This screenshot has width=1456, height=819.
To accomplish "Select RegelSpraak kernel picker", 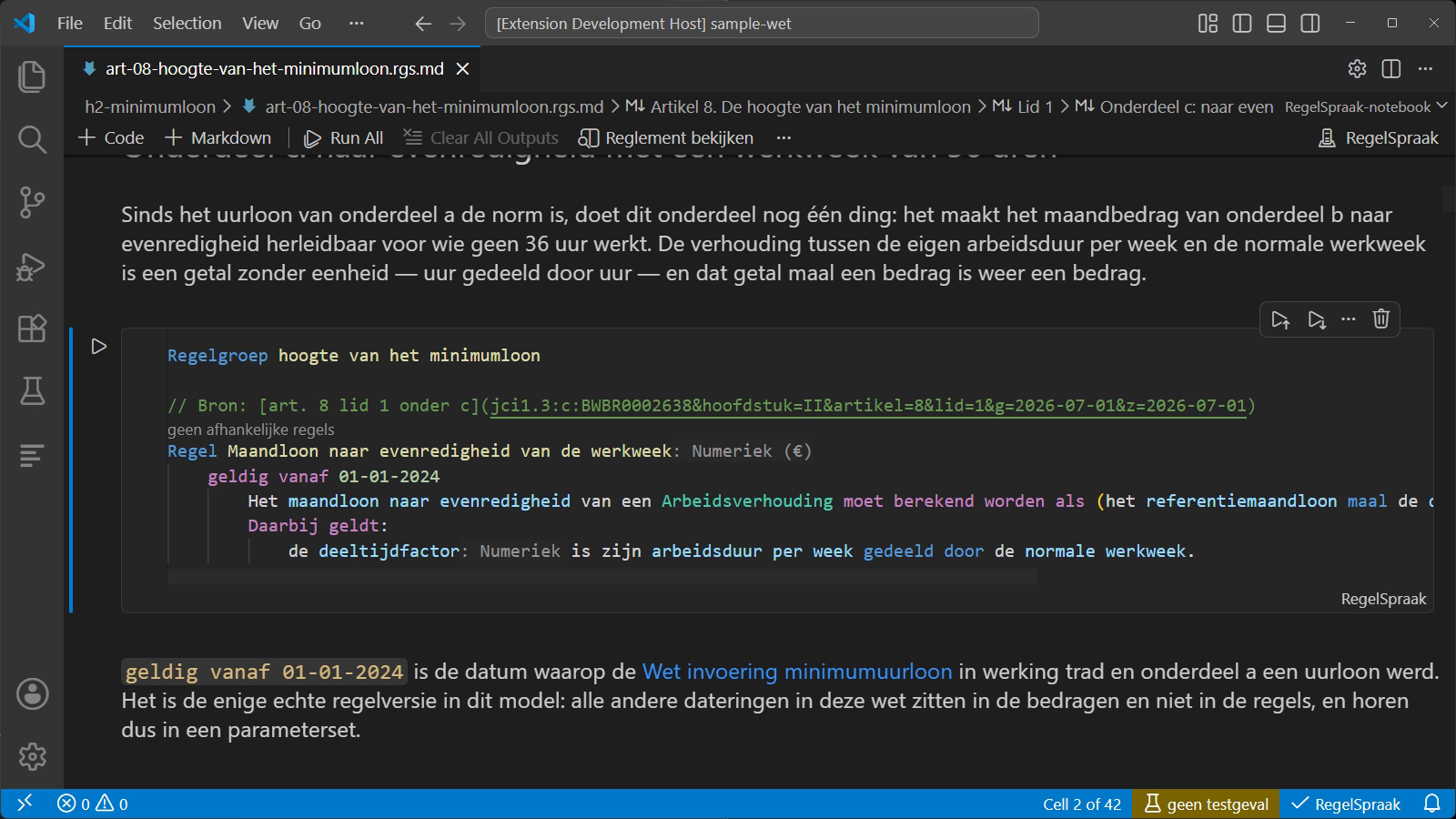I will [1379, 138].
